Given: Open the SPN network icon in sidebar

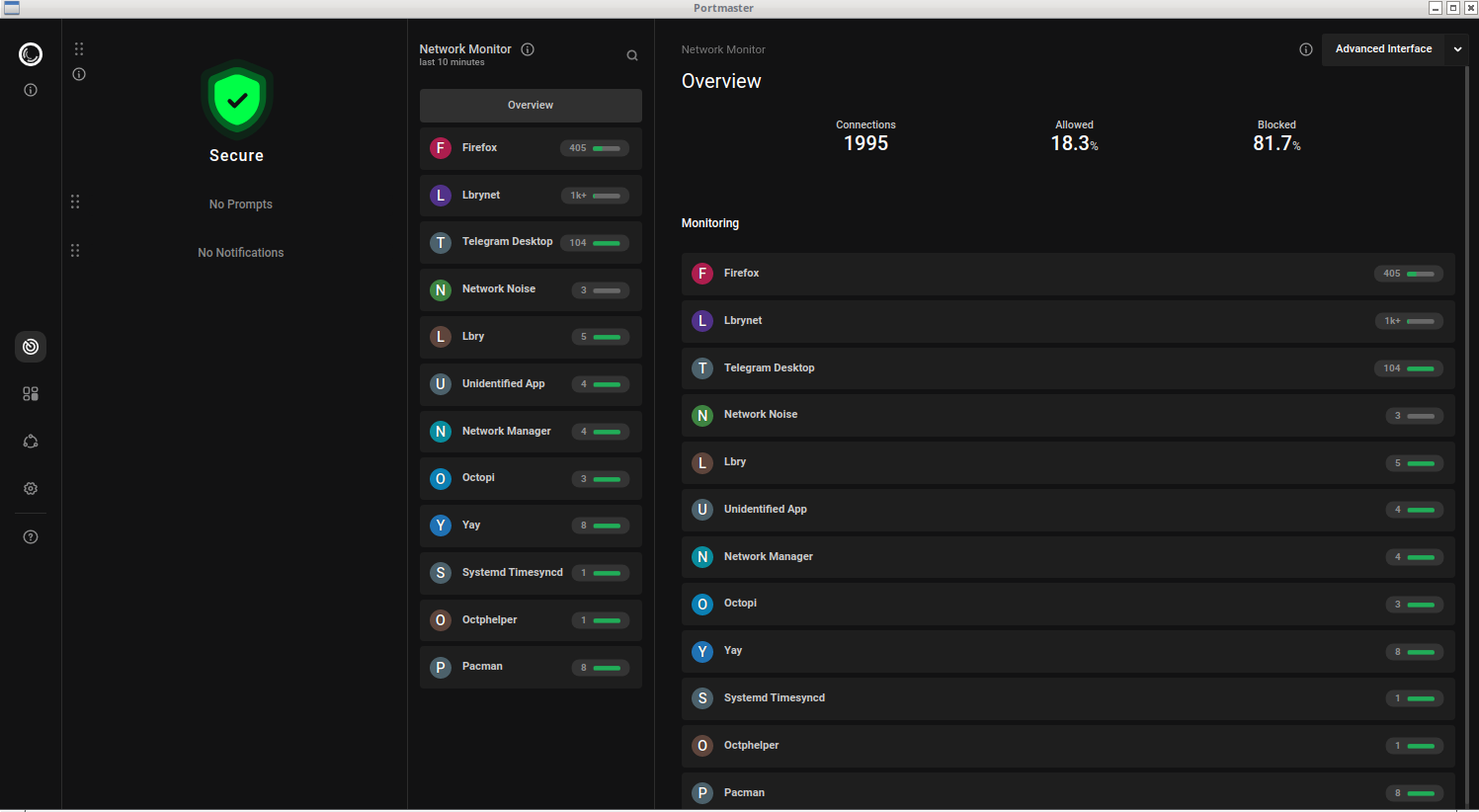Looking at the screenshot, I should pyautogui.click(x=31, y=442).
